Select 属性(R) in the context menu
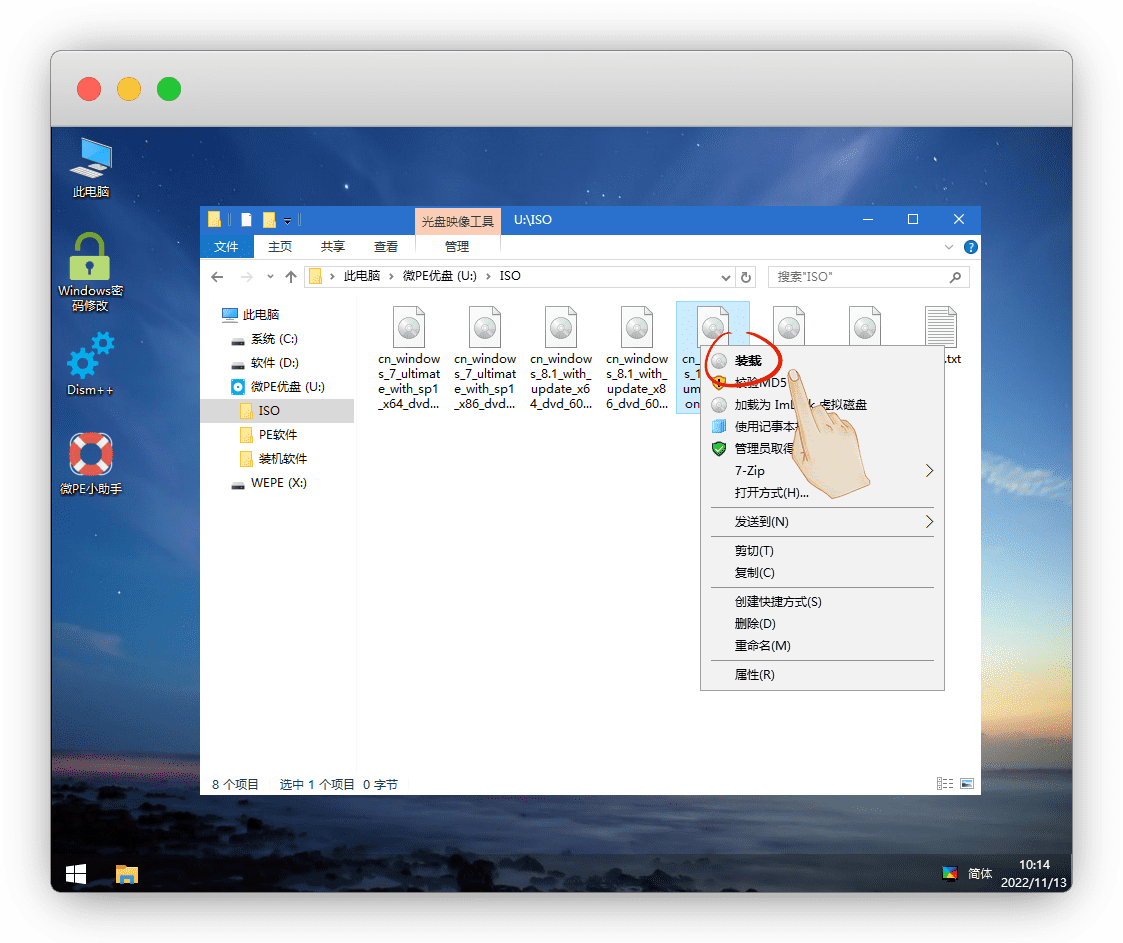The image size is (1123, 943). tap(755, 675)
